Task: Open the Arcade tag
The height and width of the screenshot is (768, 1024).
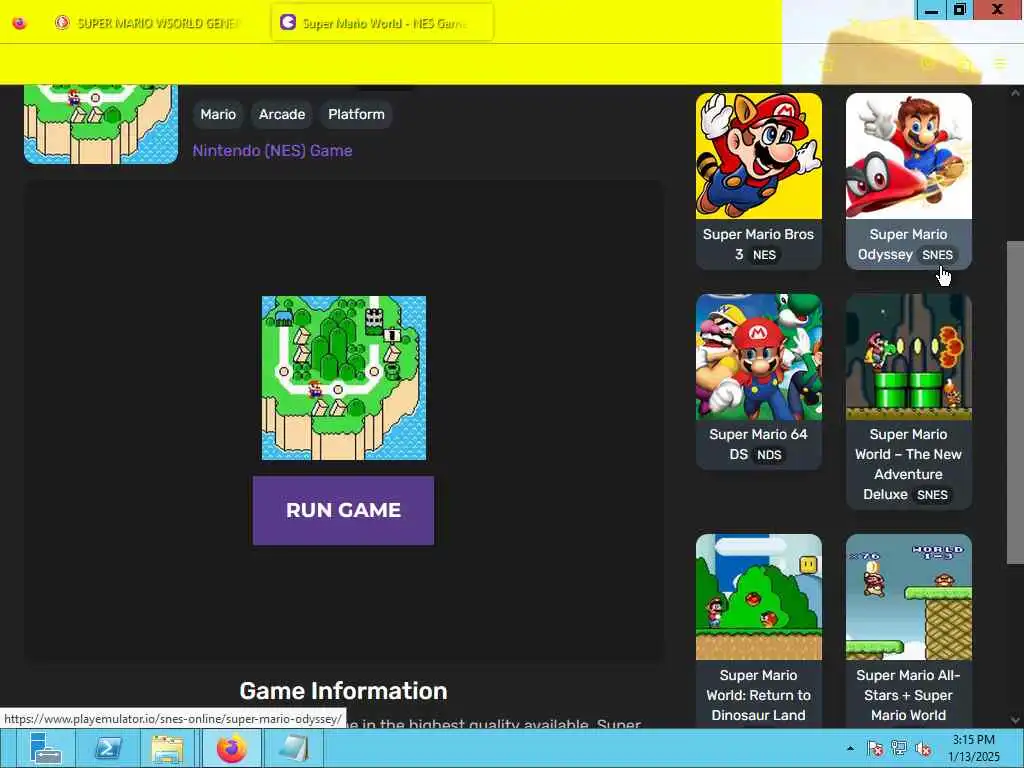Action: coord(281,114)
